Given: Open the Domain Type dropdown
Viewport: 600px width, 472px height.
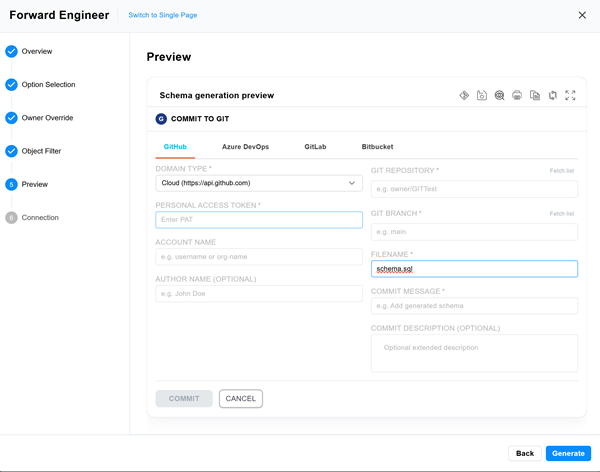Looking at the screenshot, I should point(259,183).
